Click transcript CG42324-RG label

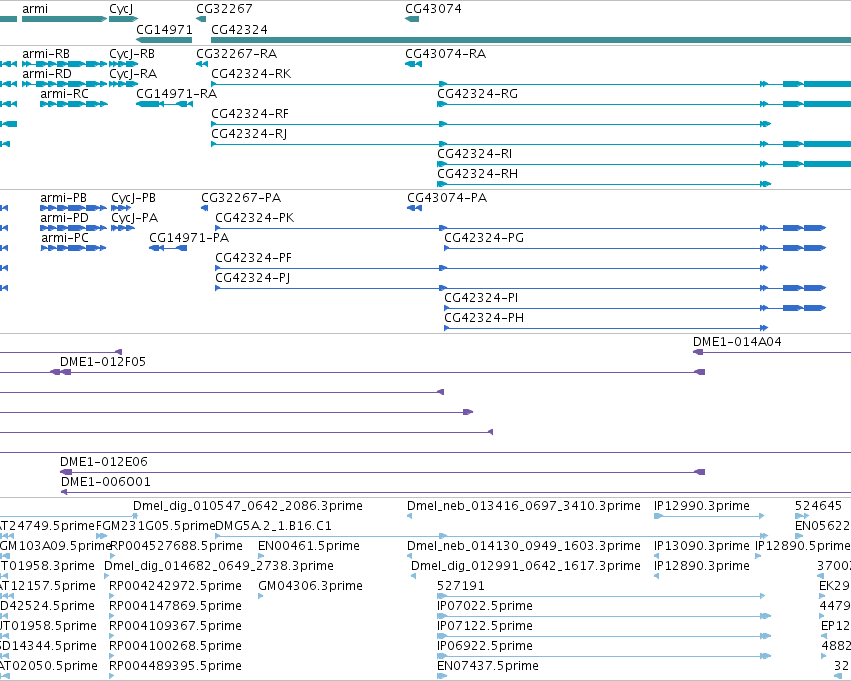pyautogui.click(x=478, y=94)
